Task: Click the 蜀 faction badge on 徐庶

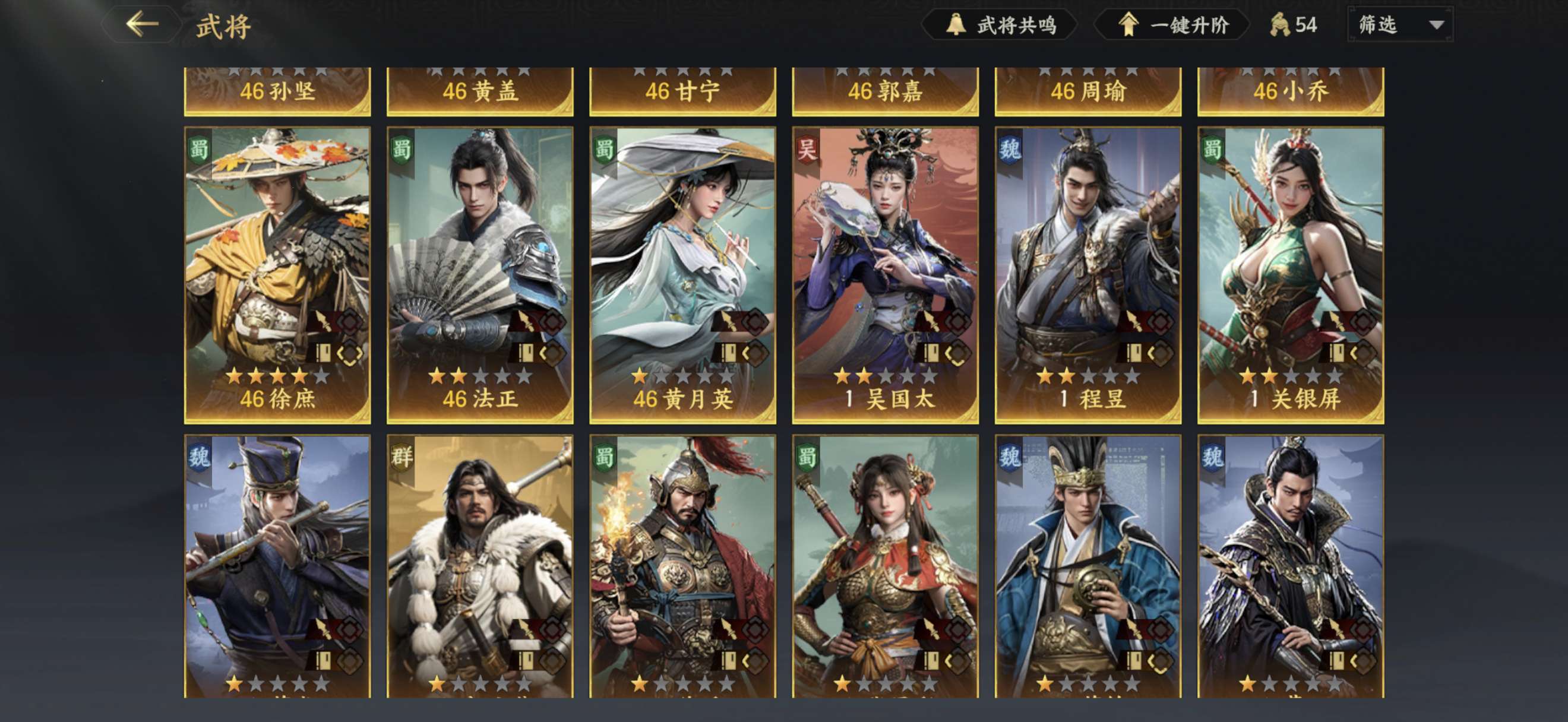Action: coord(199,148)
